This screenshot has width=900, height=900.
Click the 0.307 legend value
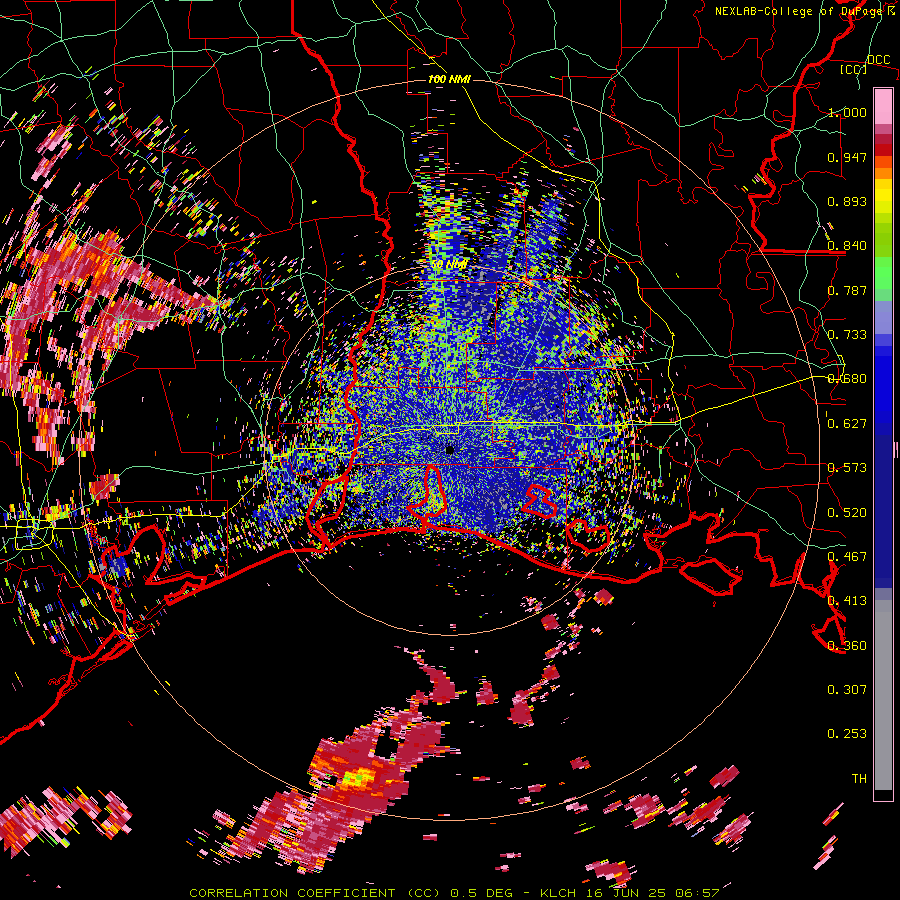pyautogui.click(x=847, y=690)
